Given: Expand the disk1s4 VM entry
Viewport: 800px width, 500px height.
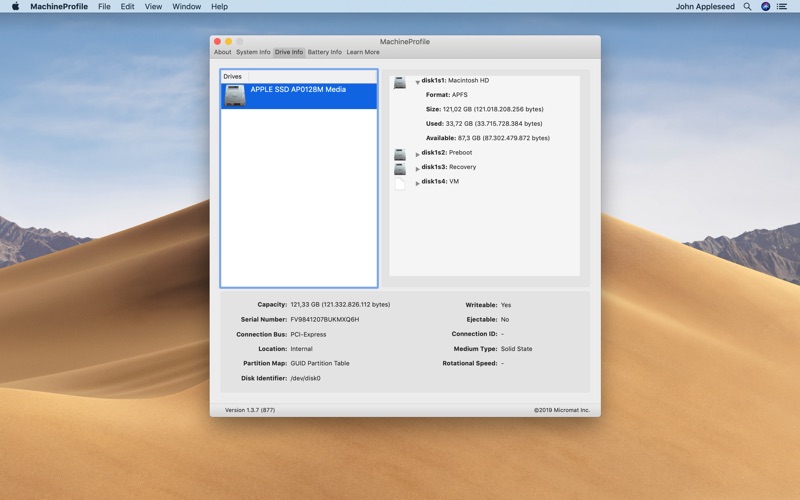Looking at the screenshot, I should click(x=417, y=183).
